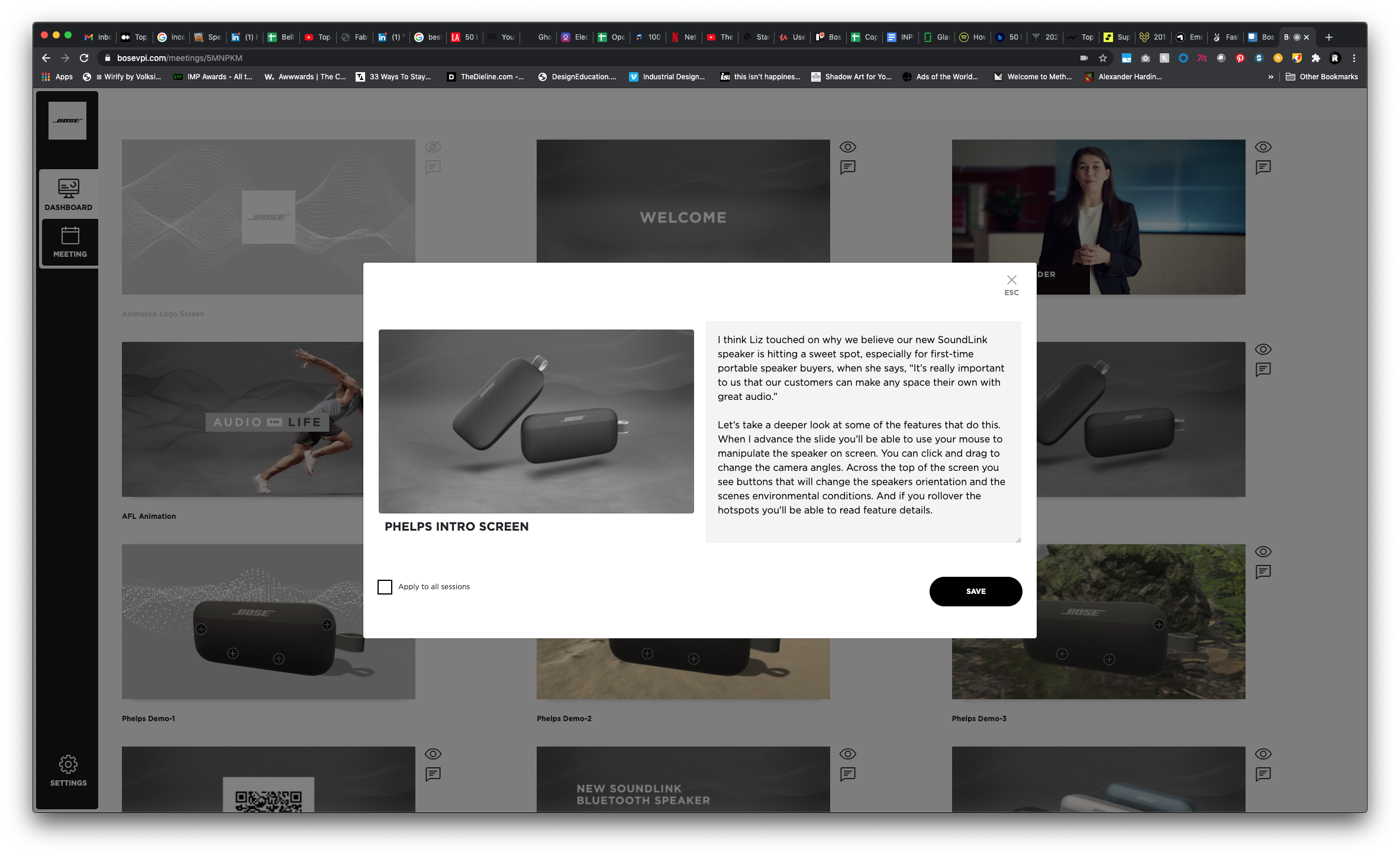
Task: Open notes for New SoundLink Bluetooth Speaker slide
Action: 848,774
